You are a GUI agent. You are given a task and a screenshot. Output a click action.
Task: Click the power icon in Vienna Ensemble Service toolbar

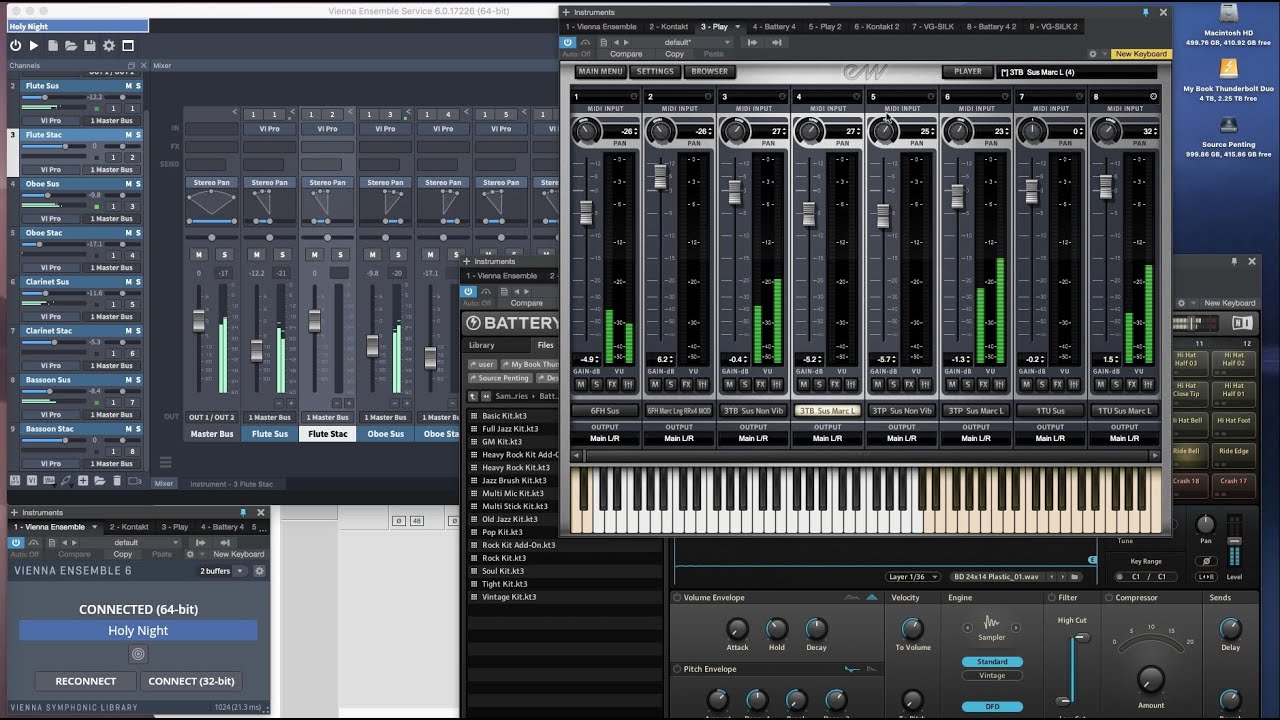(x=15, y=45)
